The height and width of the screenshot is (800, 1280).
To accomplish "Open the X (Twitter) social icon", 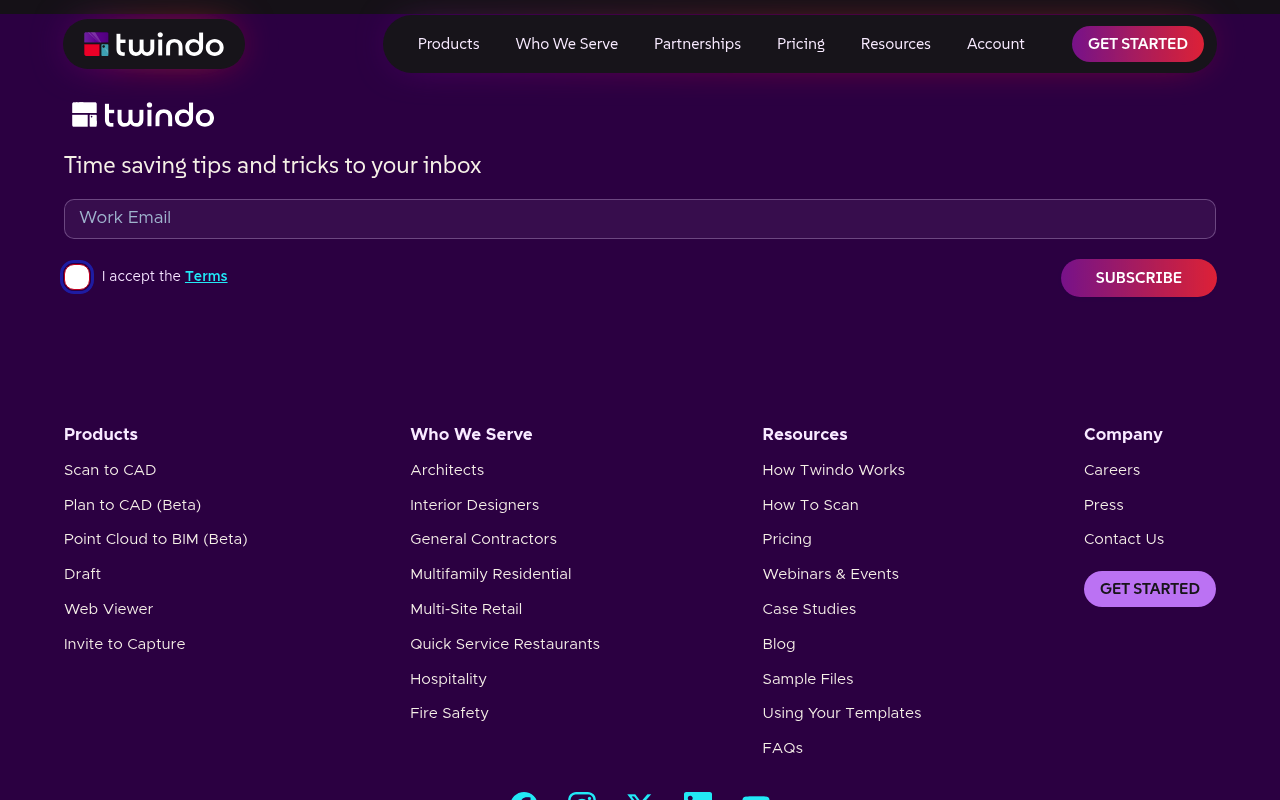I will tap(640, 796).
